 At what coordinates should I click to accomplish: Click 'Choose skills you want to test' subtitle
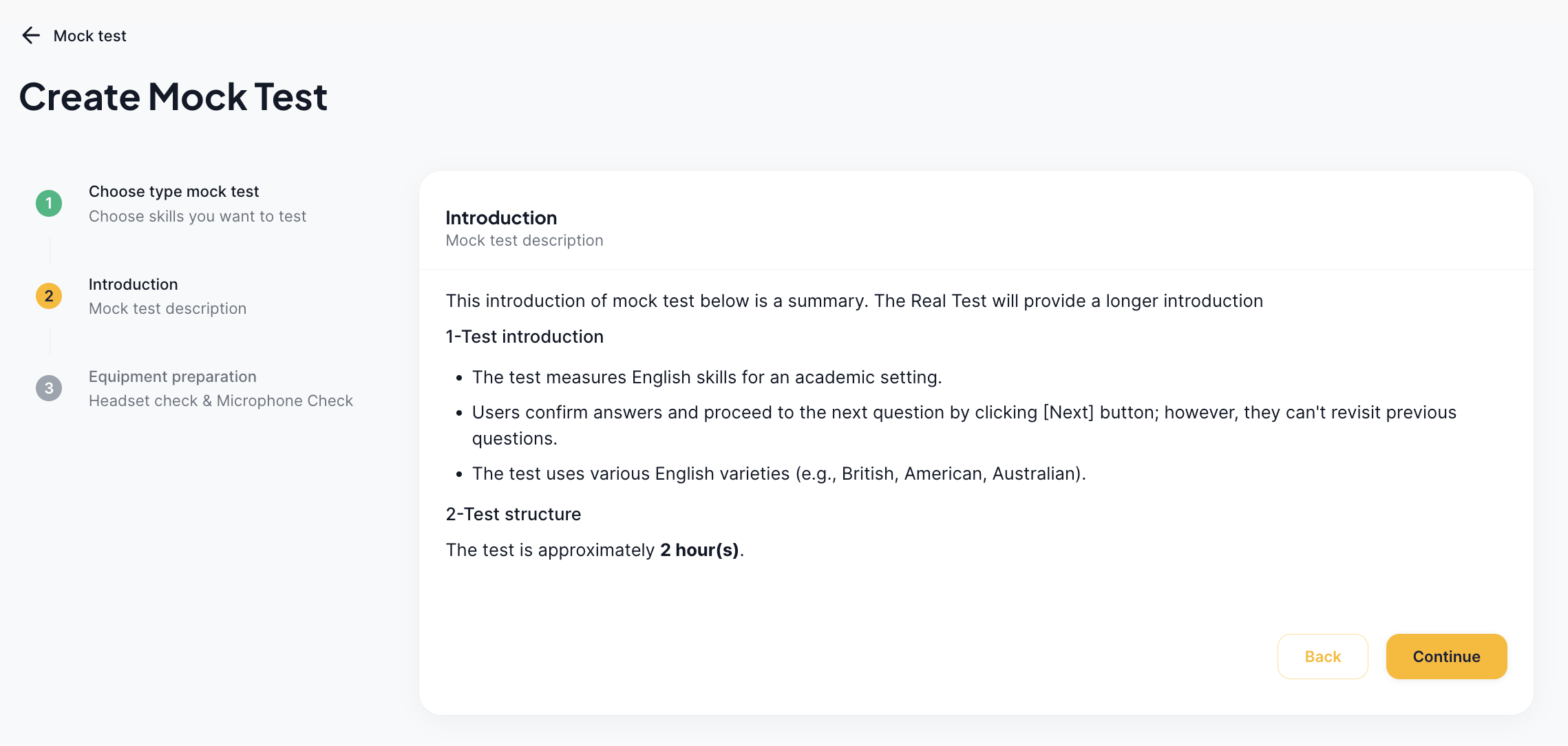pos(197,216)
